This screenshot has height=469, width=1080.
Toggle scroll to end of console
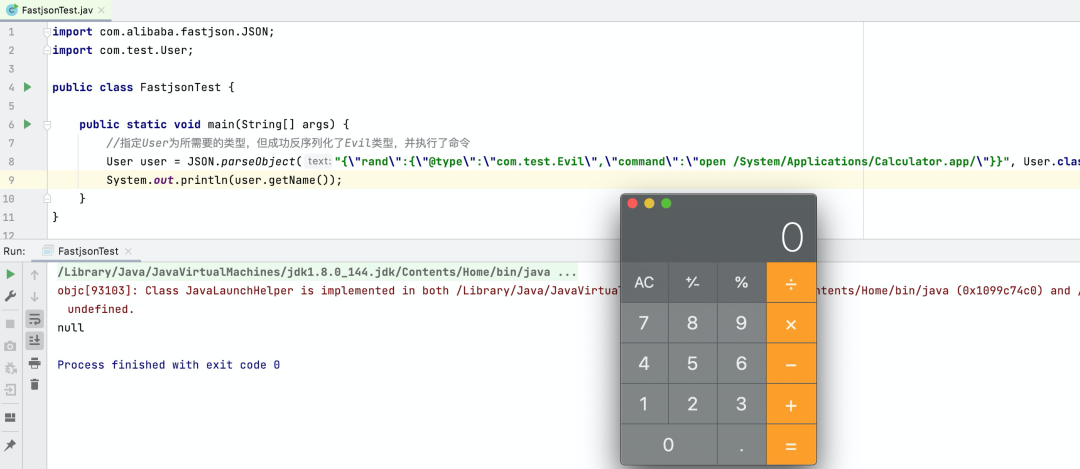pyautogui.click(x=34, y=340)
